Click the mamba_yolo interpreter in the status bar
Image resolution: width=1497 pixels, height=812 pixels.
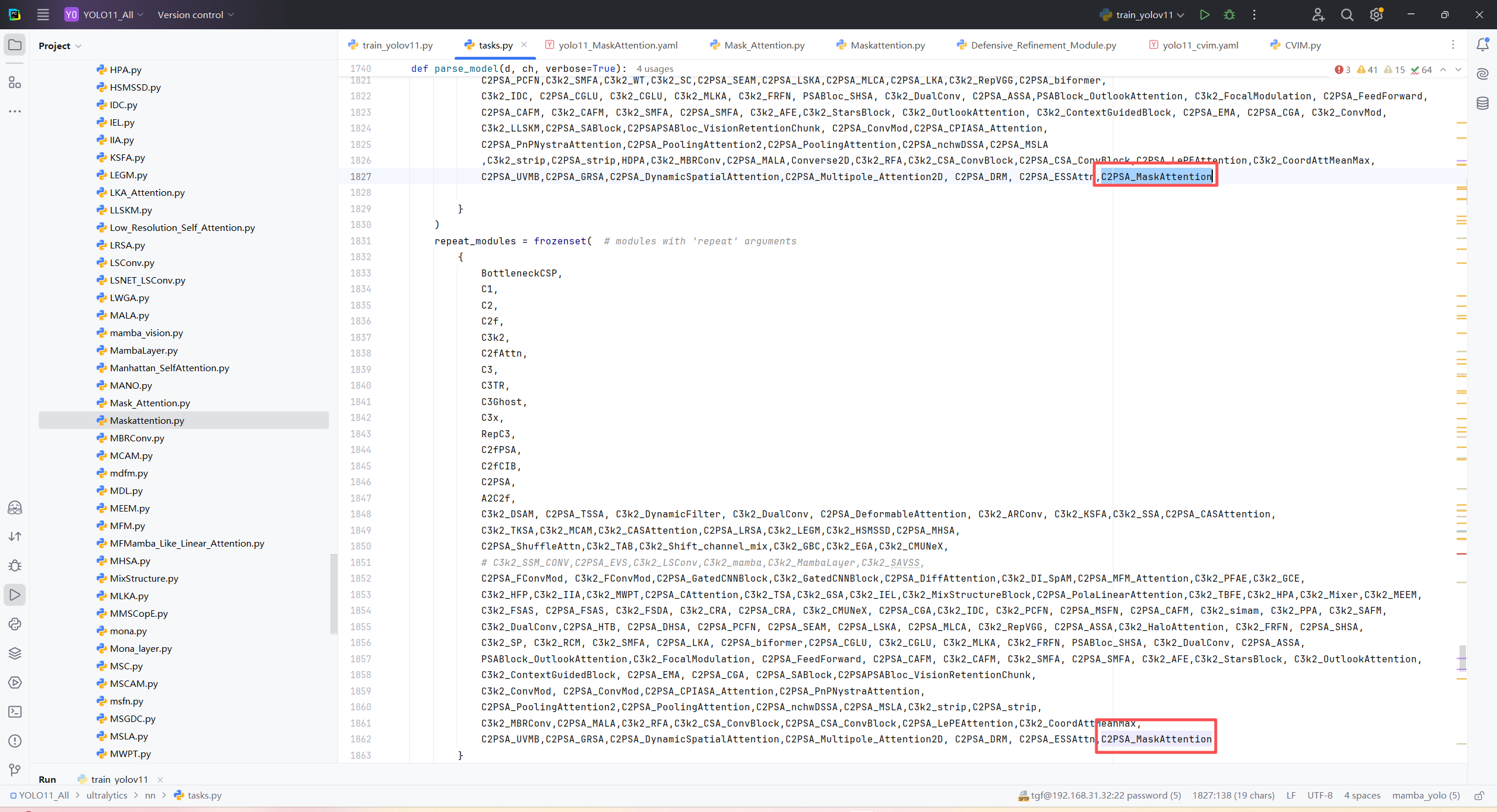click(x=1426, y=796)
